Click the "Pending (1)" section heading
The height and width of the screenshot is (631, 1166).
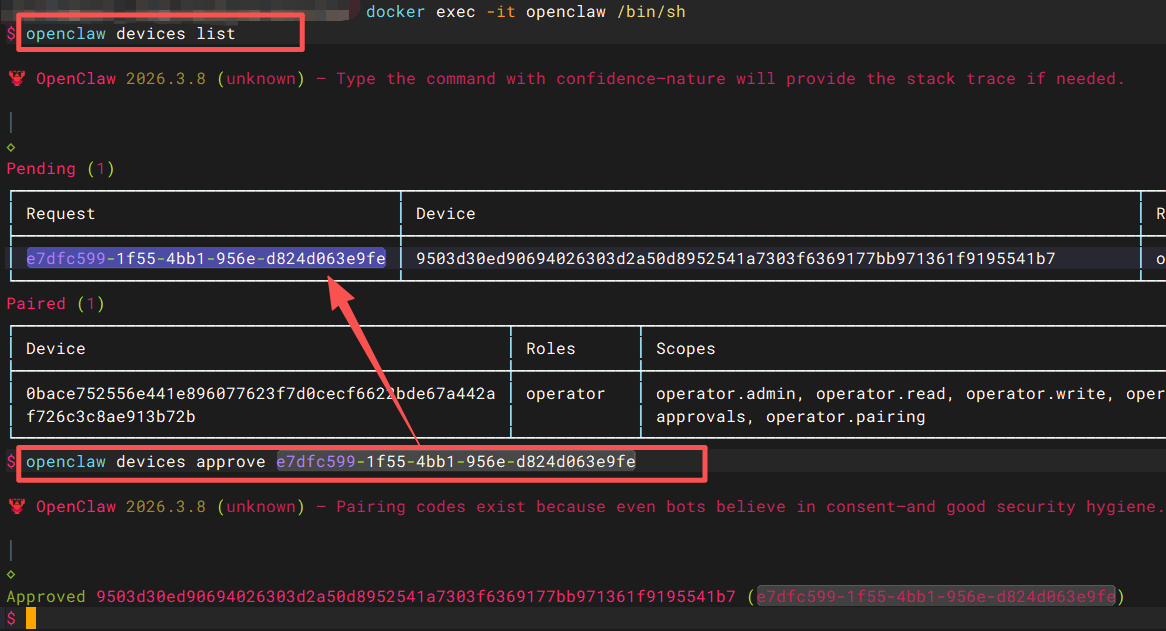pos(61,169)
